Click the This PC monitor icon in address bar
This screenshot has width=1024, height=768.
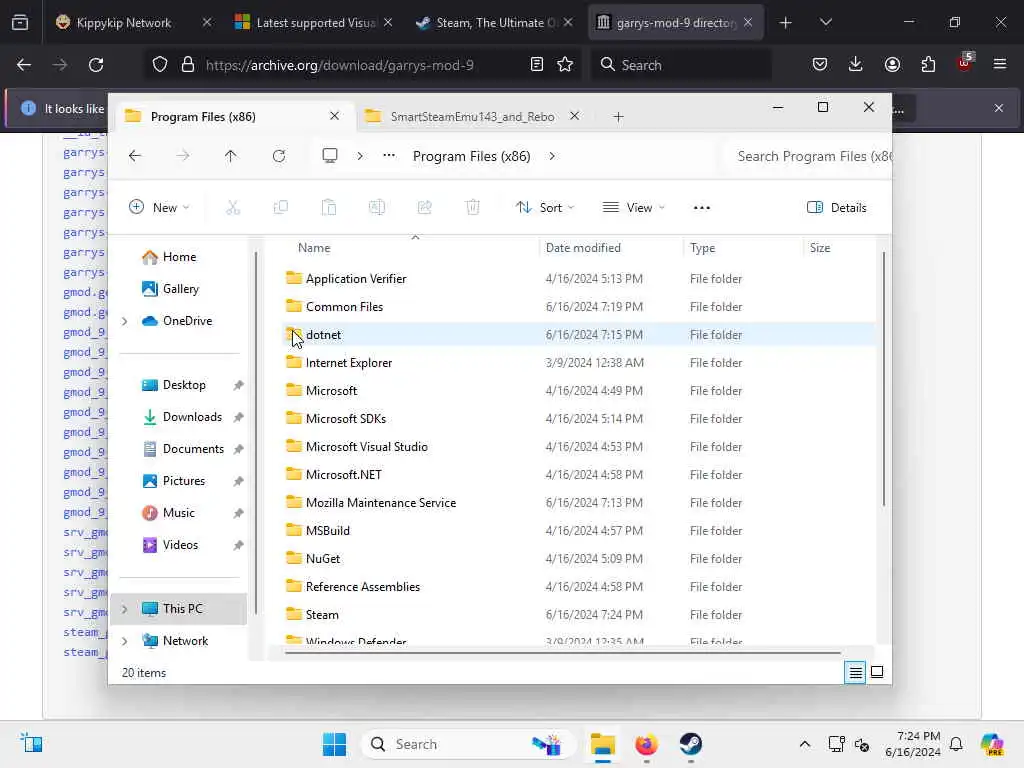[330, 155]
